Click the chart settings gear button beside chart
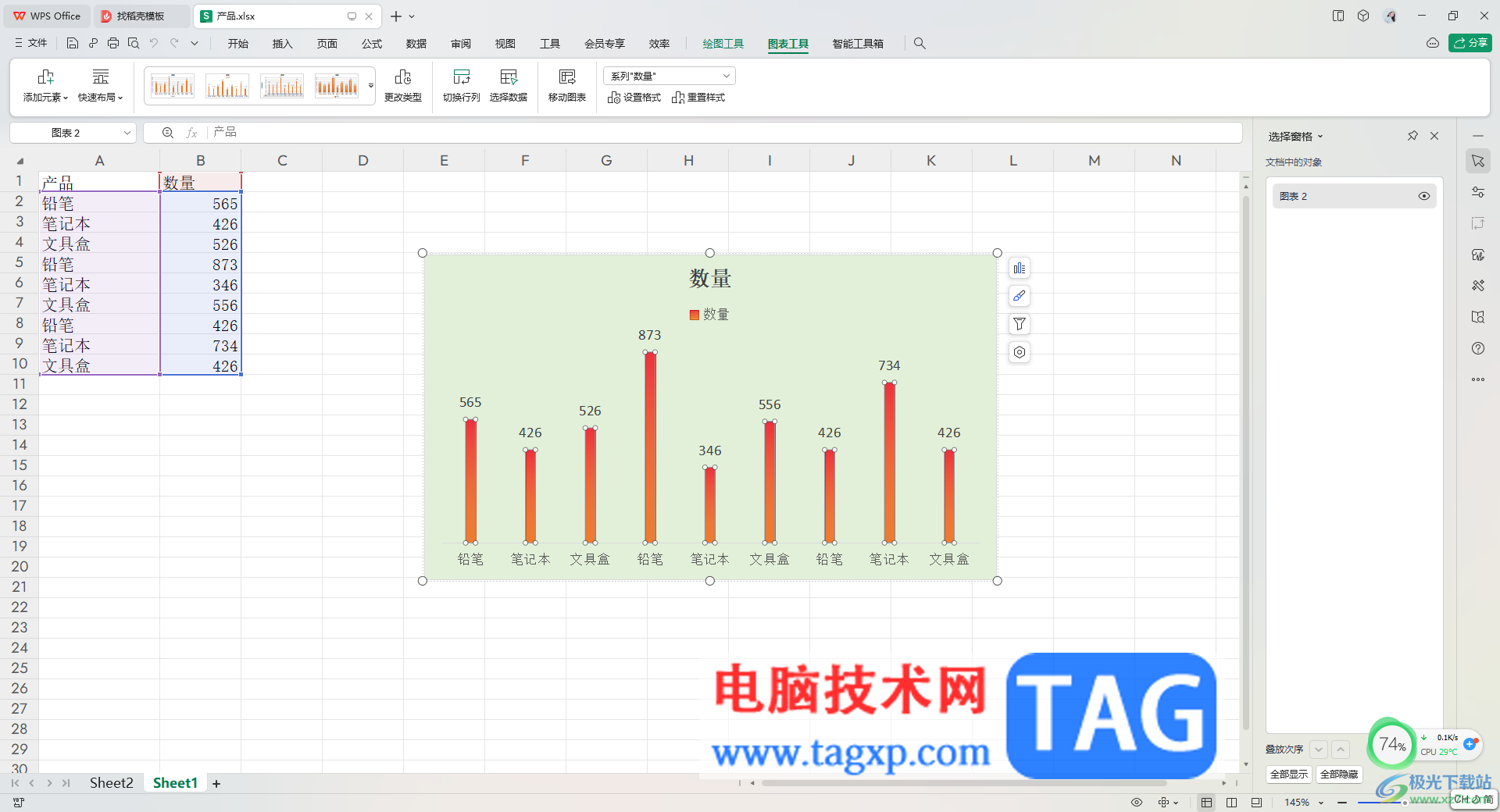 click(1020, 352)
